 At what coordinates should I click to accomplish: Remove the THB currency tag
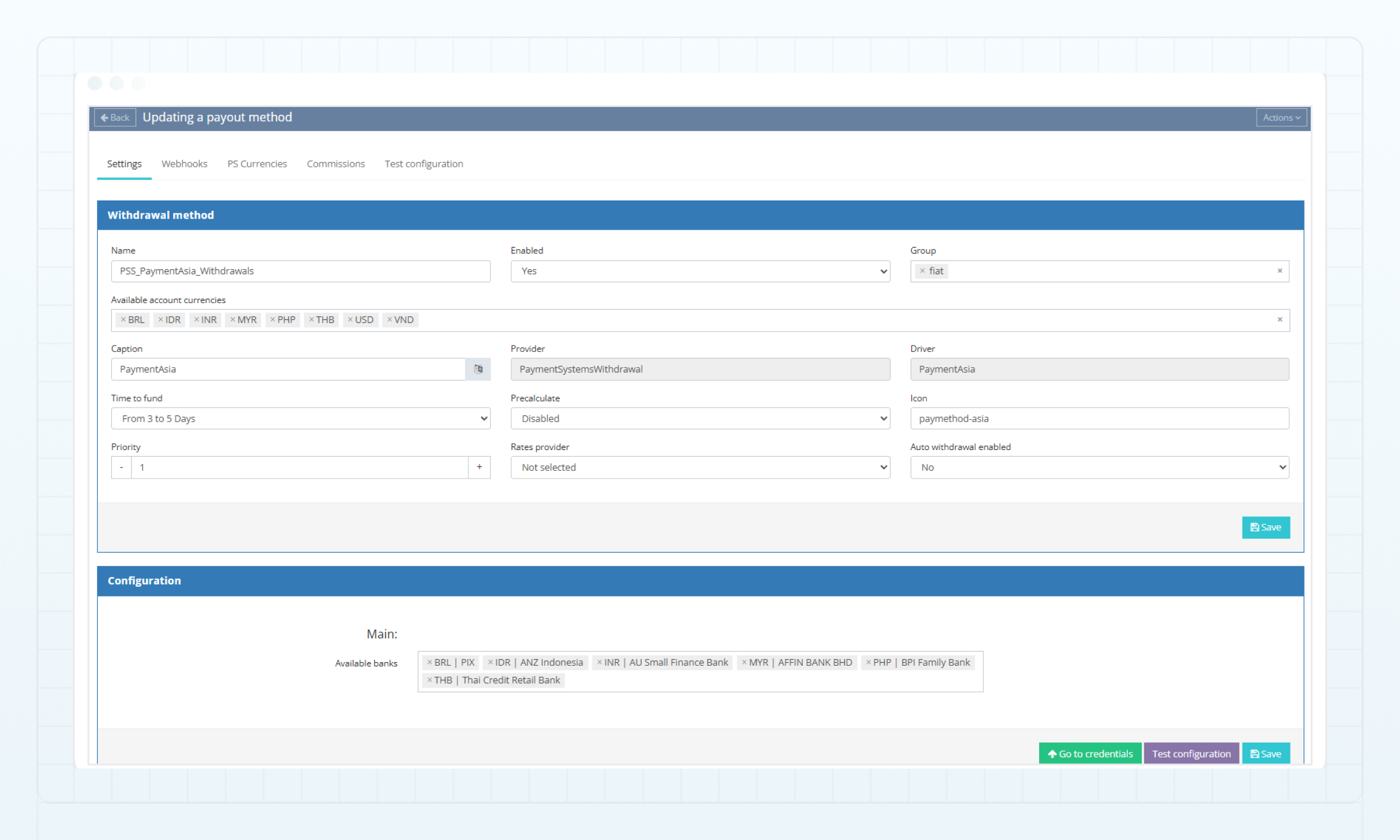tap(311, 319)
